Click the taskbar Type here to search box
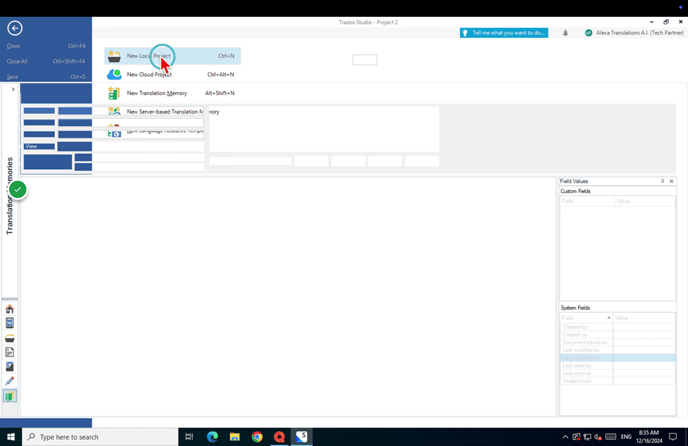Screen dimensions: 688x446 coord(100,437)
